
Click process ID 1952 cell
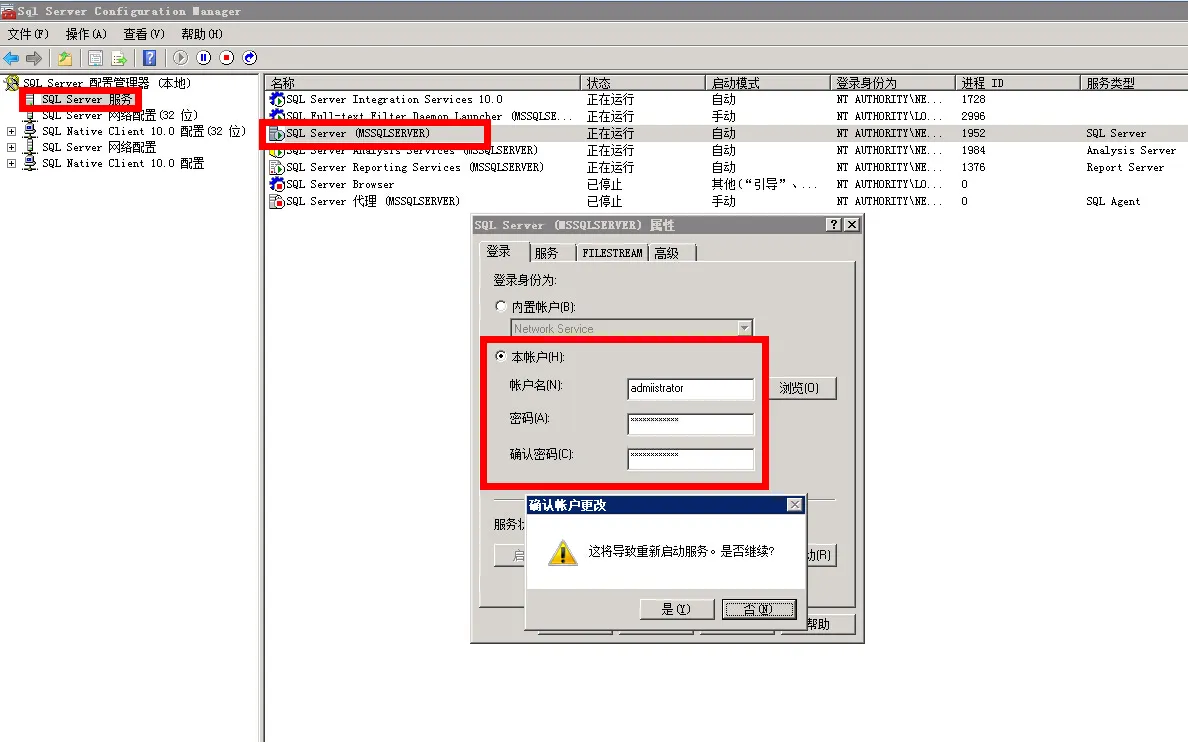pyautogui.click(x=973, y=133)
